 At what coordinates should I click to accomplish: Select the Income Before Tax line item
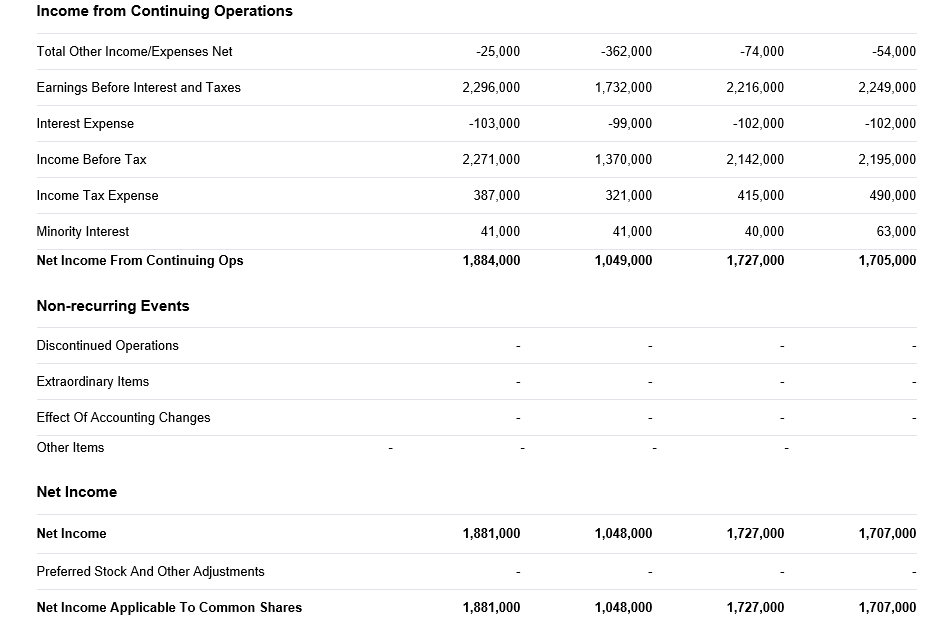91,159
